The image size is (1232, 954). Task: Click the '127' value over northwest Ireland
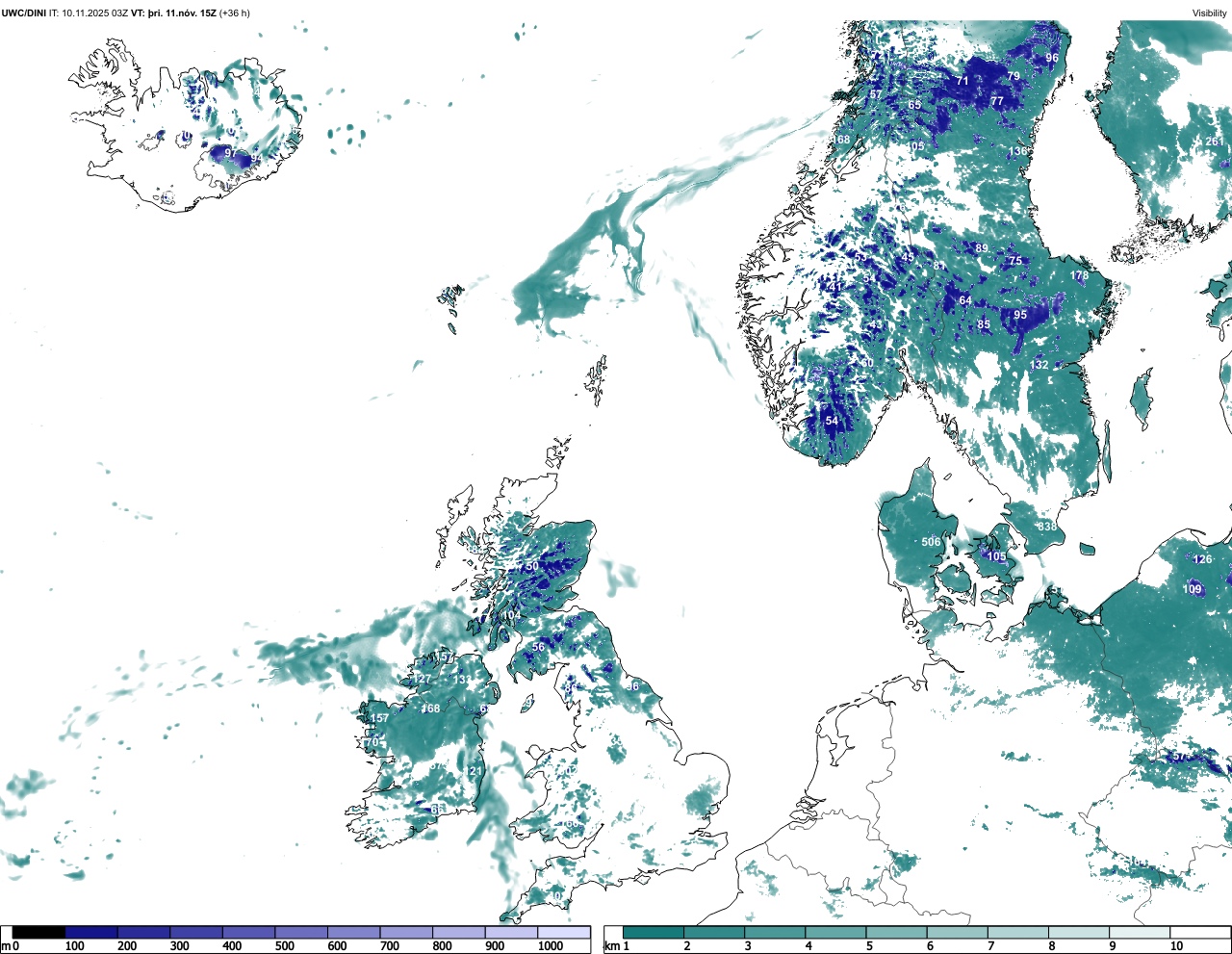pos(423,679)
